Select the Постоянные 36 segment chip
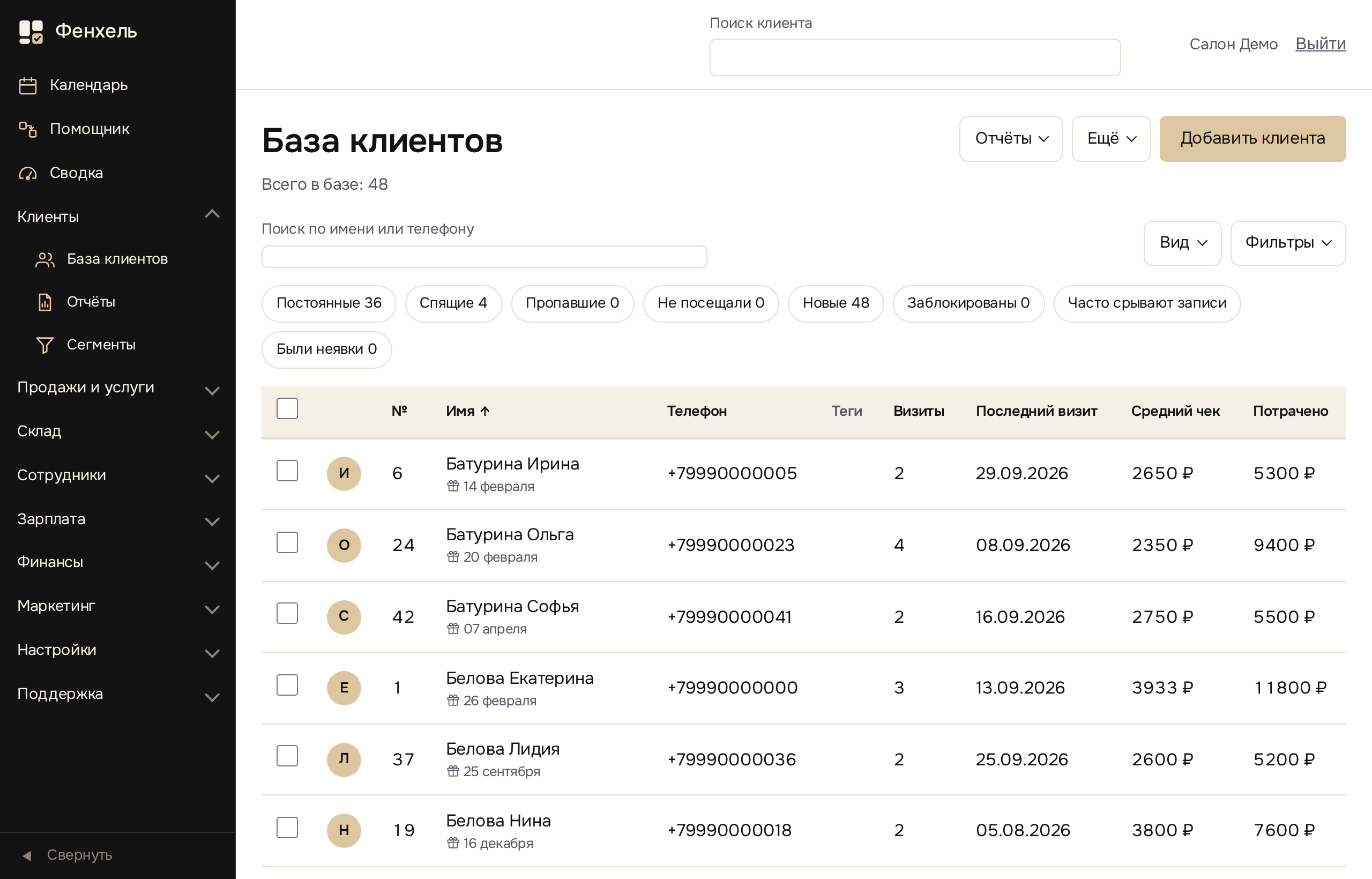The image size is (1372, 879). point(329,304)
